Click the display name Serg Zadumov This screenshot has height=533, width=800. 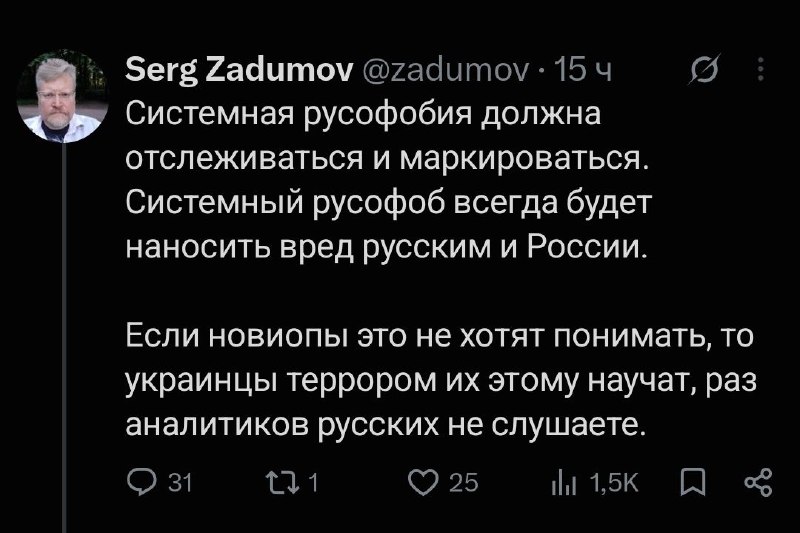click(239, 69)
